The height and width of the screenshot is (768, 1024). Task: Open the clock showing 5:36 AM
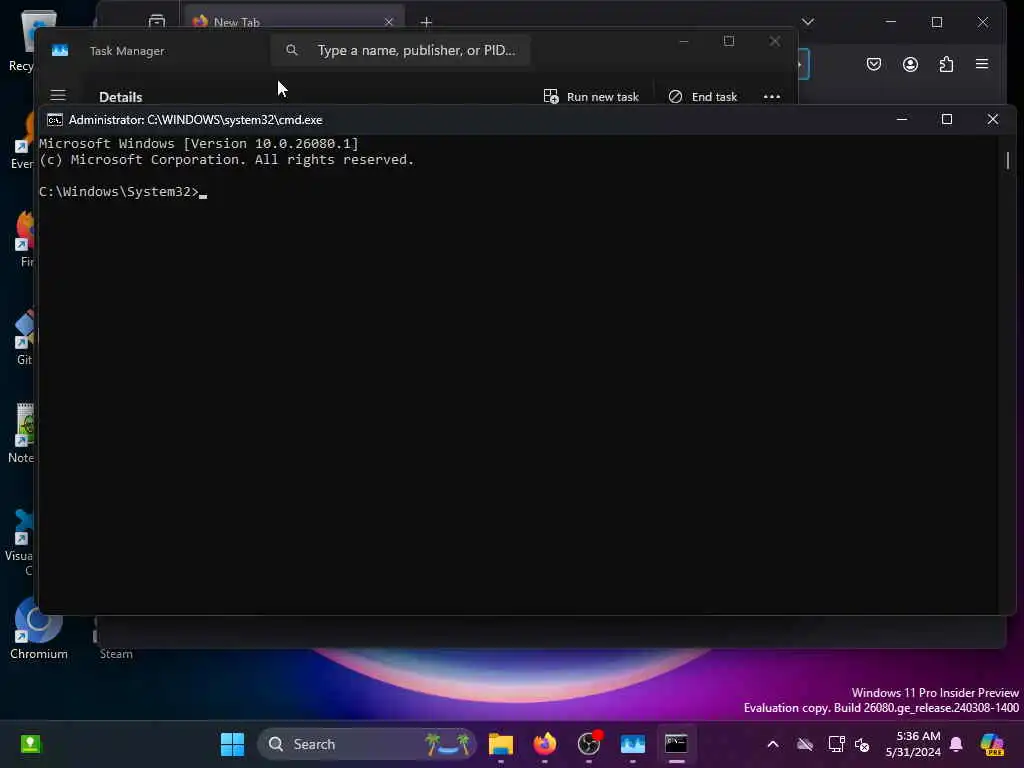click(913, 744)
